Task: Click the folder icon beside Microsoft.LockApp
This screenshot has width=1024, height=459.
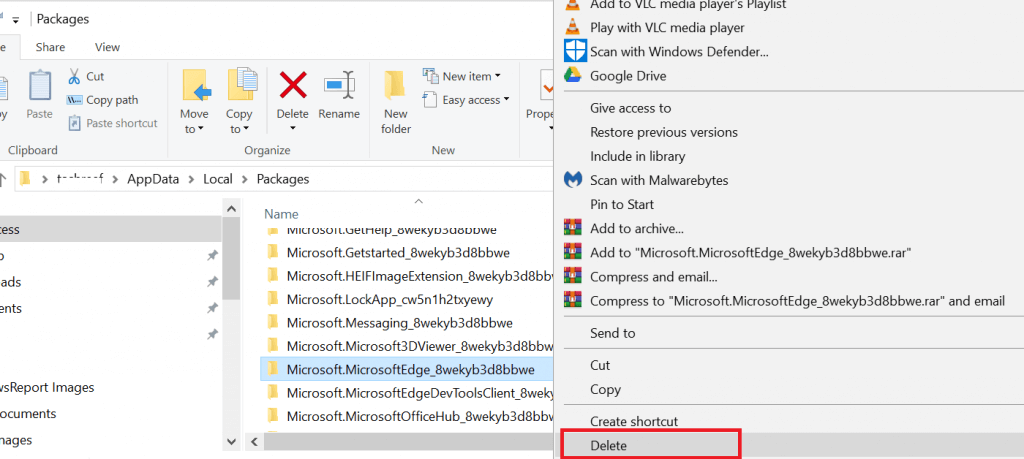Action: (273, 299)
